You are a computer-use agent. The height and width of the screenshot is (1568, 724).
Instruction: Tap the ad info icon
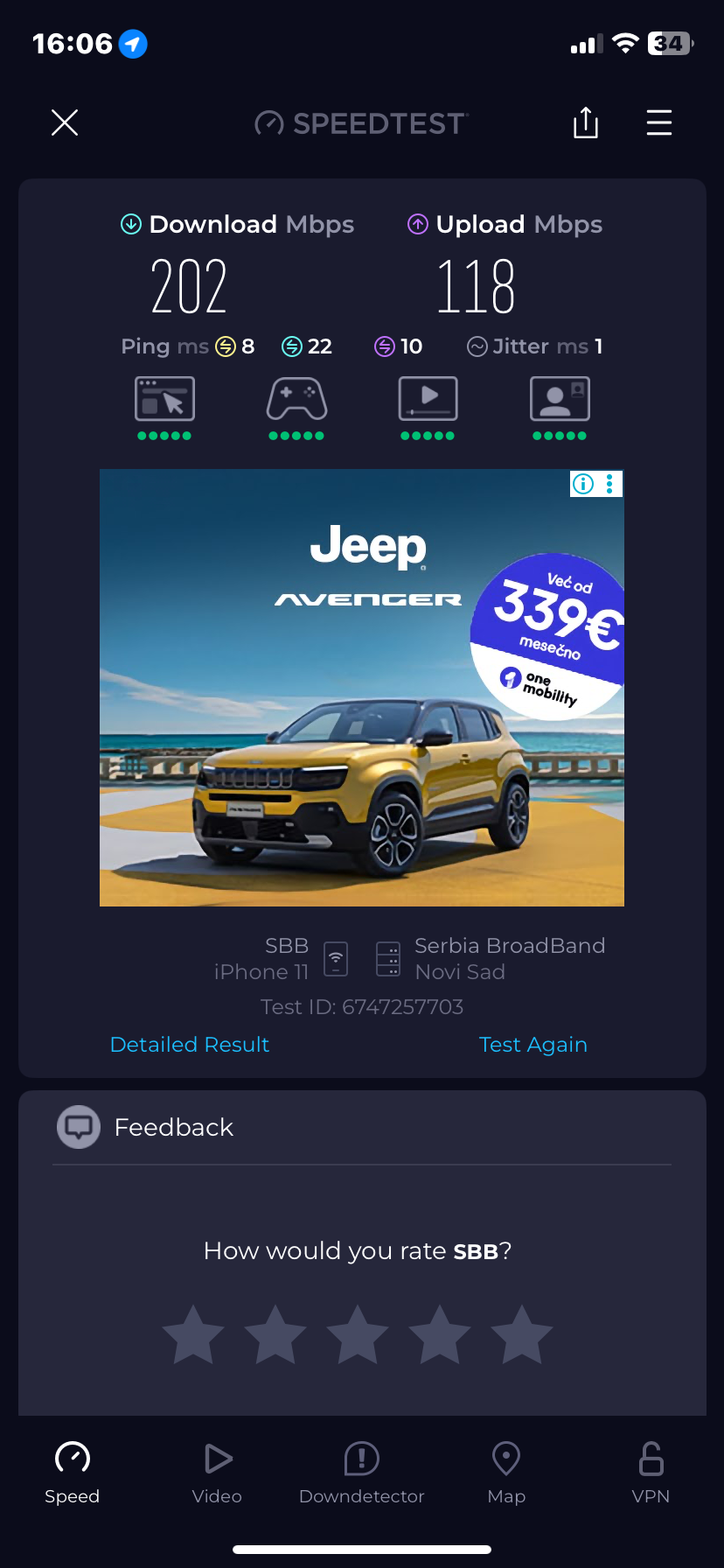tap(583, 484)
